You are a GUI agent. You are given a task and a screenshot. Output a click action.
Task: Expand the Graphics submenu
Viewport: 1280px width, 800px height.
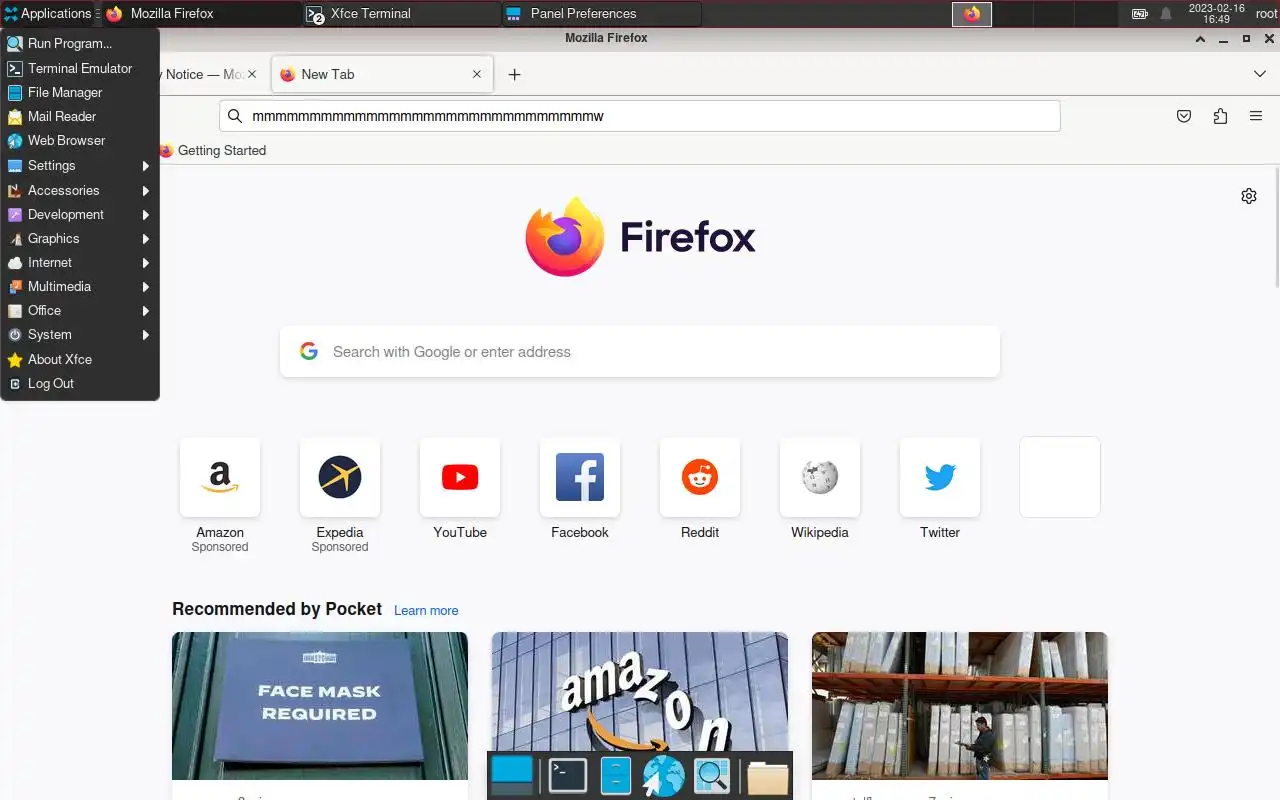click(x=80, y=238)
